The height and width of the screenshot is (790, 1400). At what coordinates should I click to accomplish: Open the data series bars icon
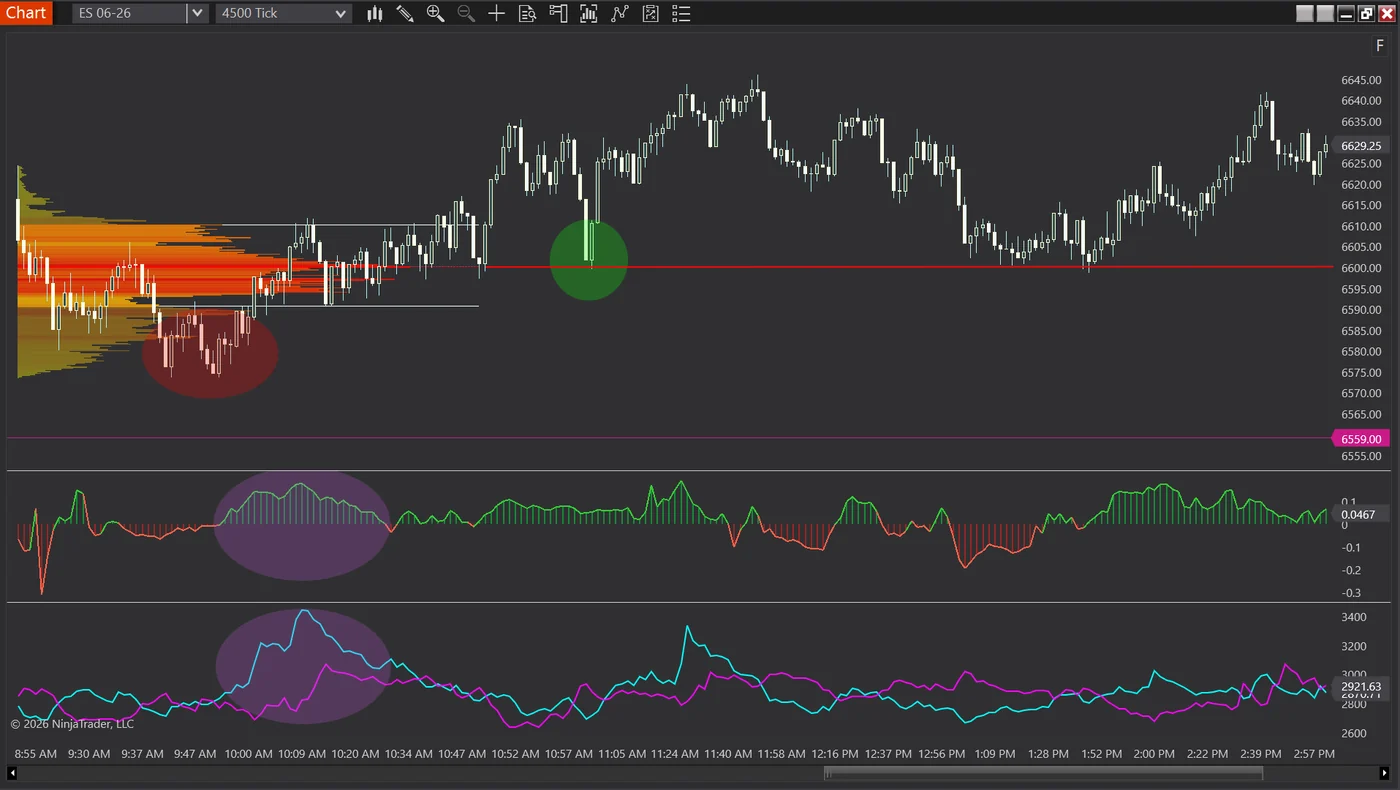[x=589, y=13]
